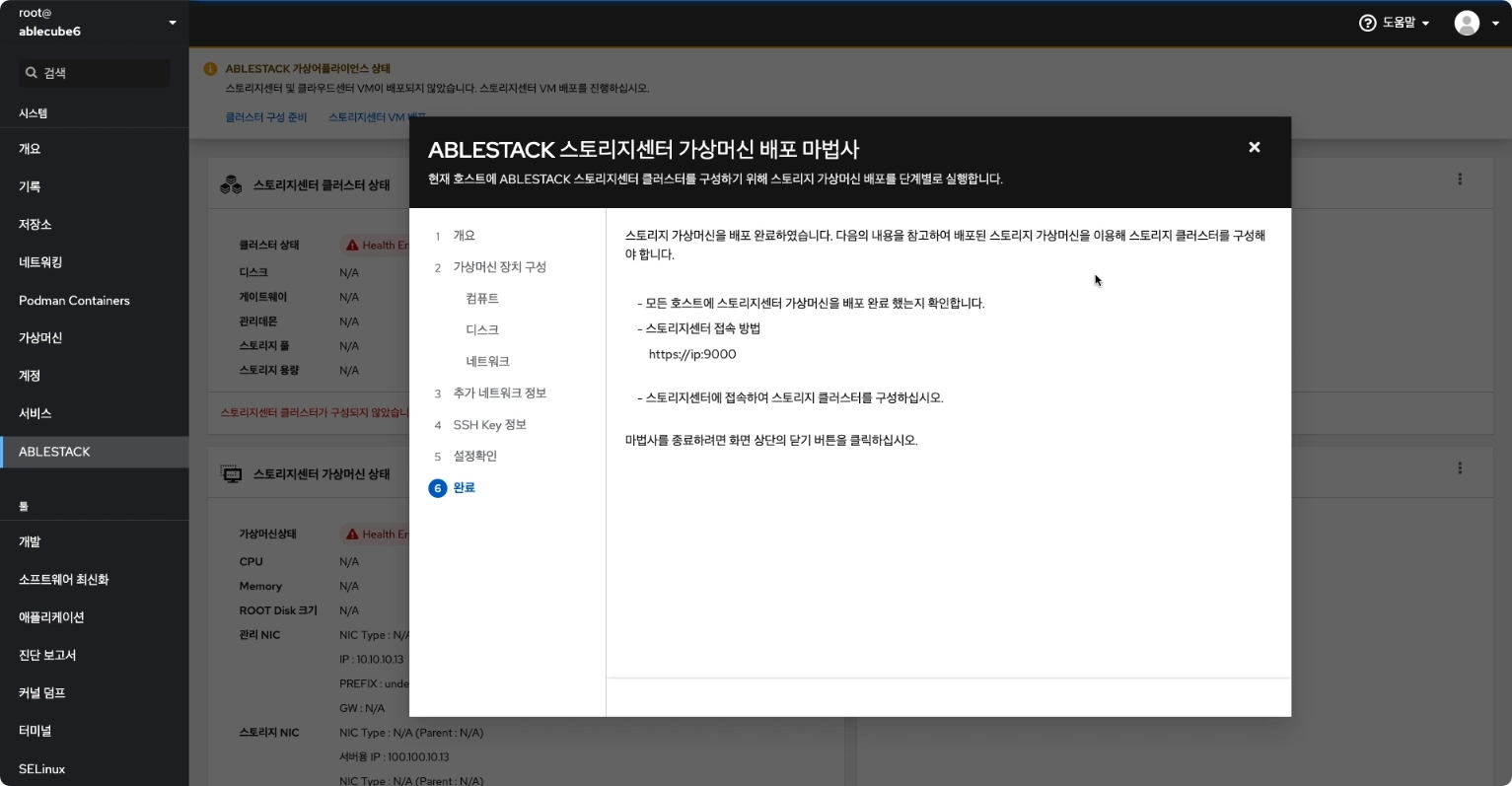Click the ABLESTACK 가상어플라이언스 상태 alert title
This screenshot has width=1512, height=786.
tap(308, 69)
